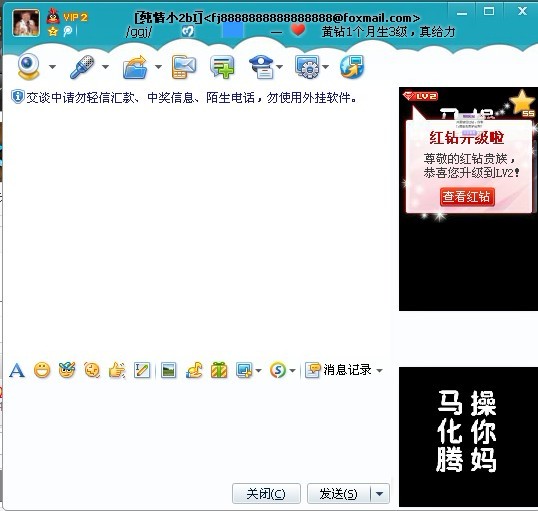This screenshot has height=511, width=538.
Task: Send a window shake nudge
Action: tap(92, 370)
